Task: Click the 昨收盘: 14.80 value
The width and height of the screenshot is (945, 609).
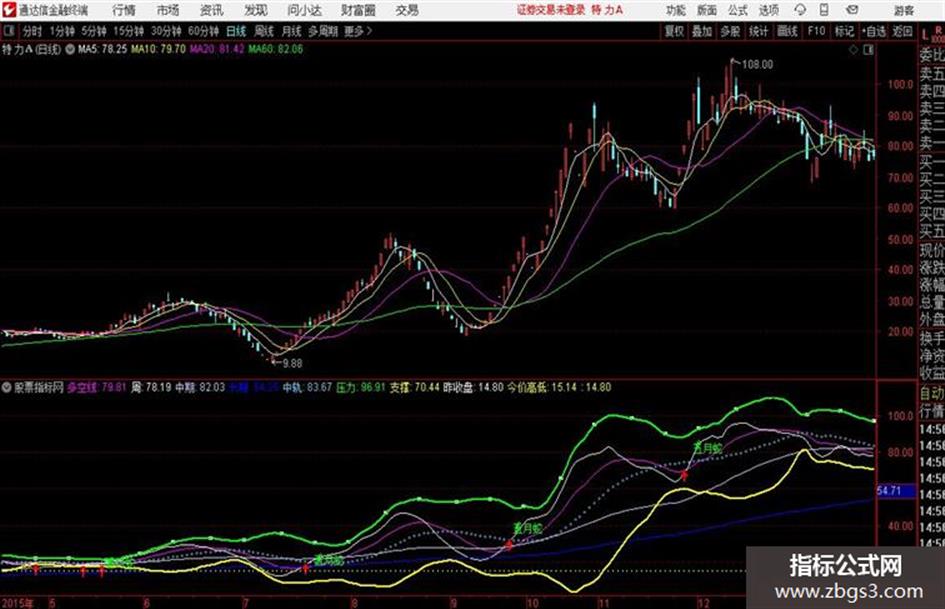Action: pos(473,388)
